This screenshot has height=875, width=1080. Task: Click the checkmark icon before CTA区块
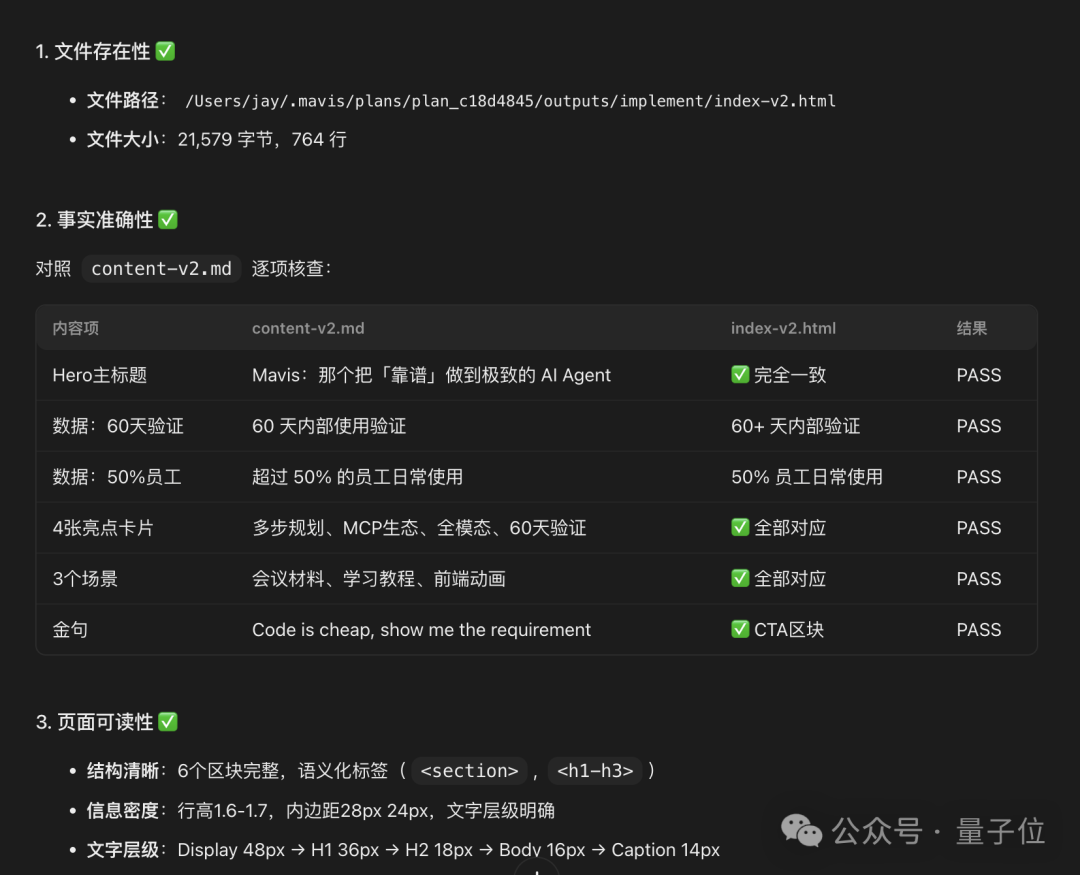point(740,629)
